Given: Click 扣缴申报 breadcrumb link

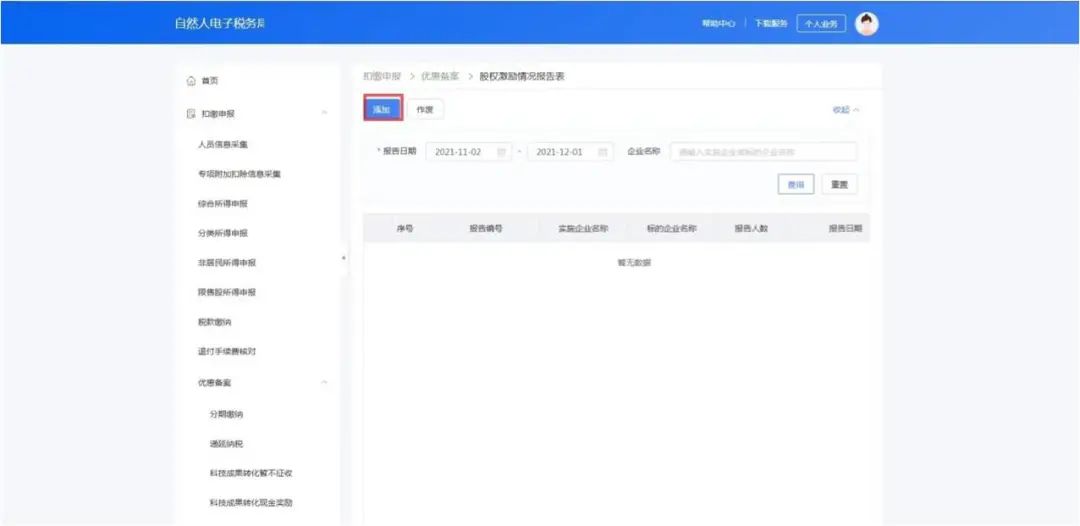Looking at the screenshot, I should tap(382, 76).
